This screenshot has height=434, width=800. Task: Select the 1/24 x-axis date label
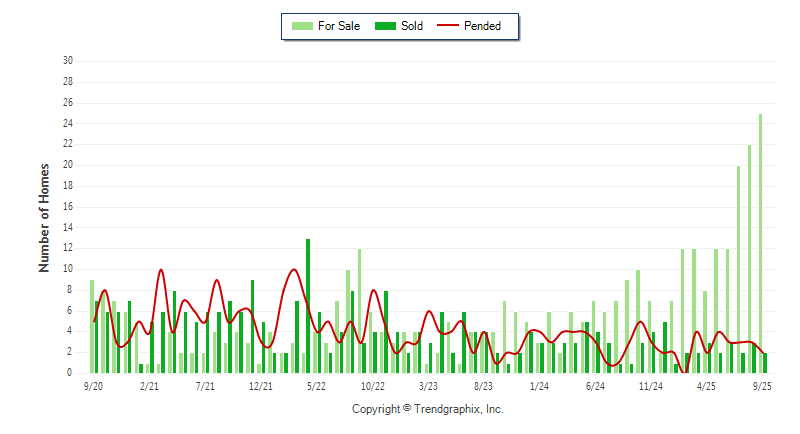click(539, 385)
